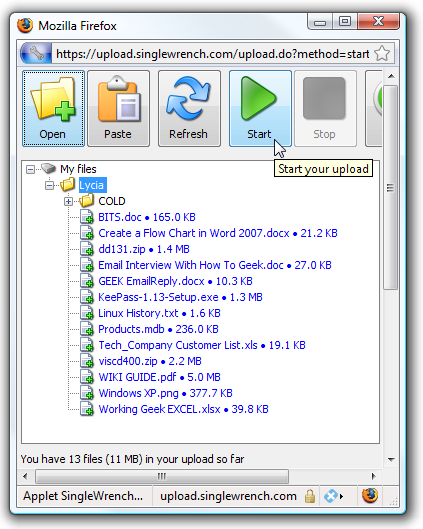Select the Windows XP.png file
The width and height of the screenshot is (423, 529).
[165, 393]
